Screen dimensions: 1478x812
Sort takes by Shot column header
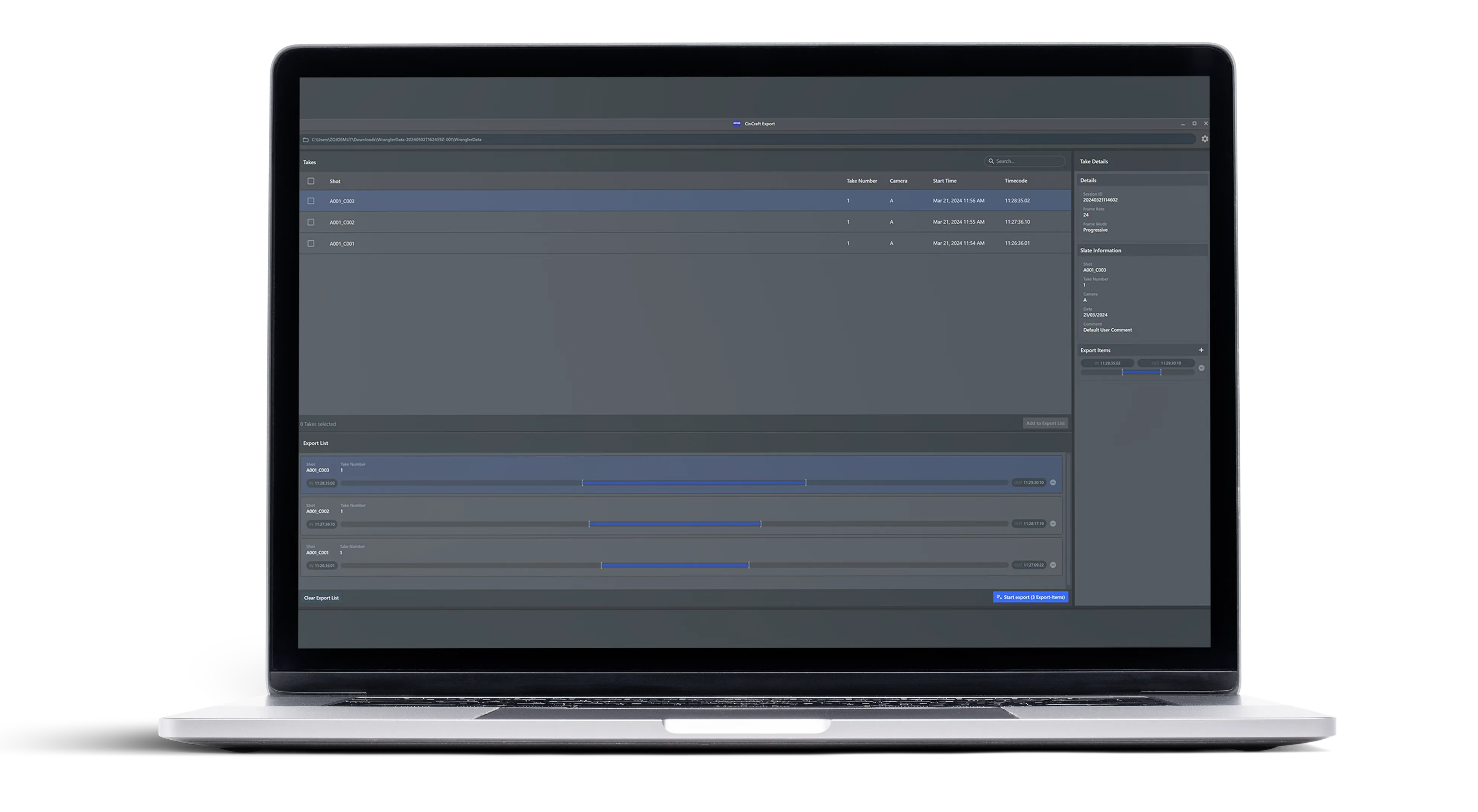335,181
